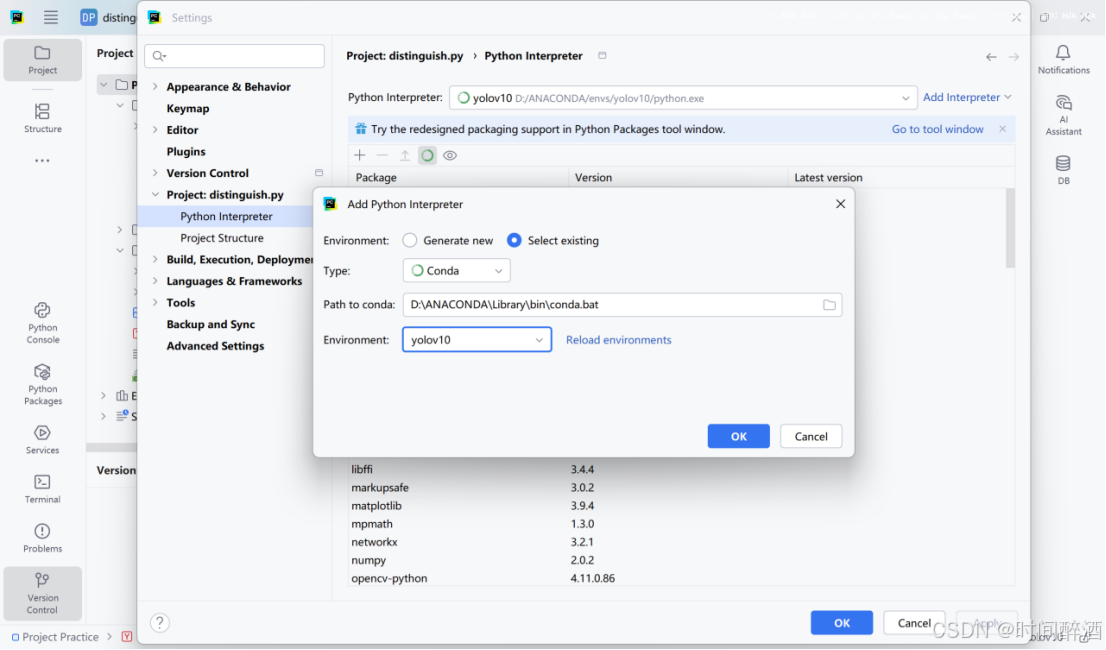
Task: Show more tool windows ellipsis
Action: click(42, 161)
